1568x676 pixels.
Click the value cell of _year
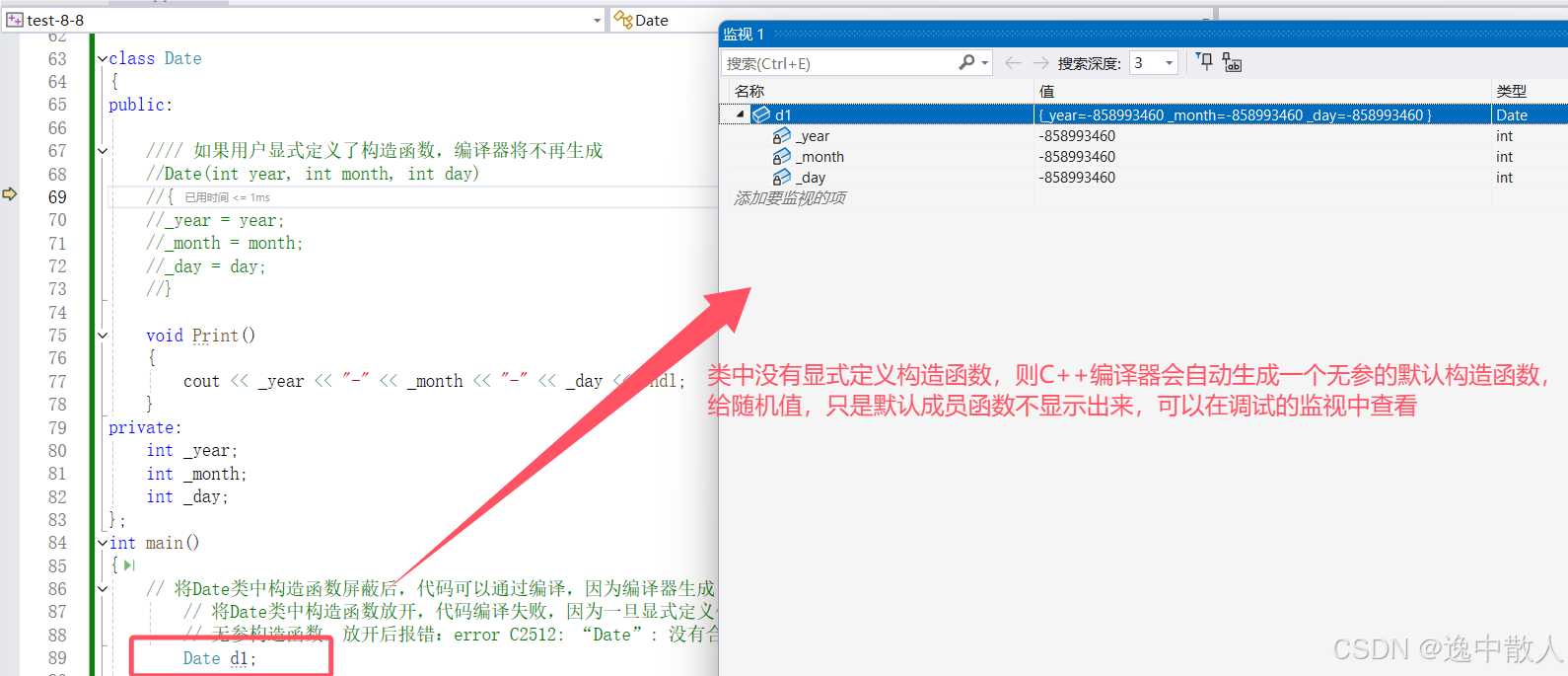(x=1262, y=136)
